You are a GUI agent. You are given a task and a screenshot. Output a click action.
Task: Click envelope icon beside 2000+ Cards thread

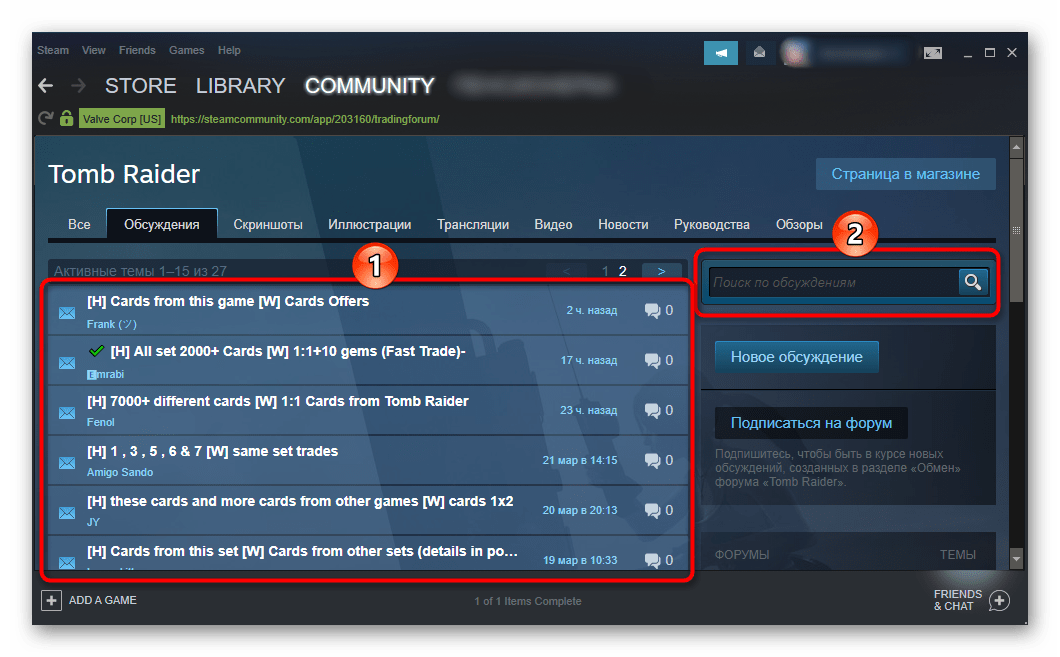pos(67,363)
